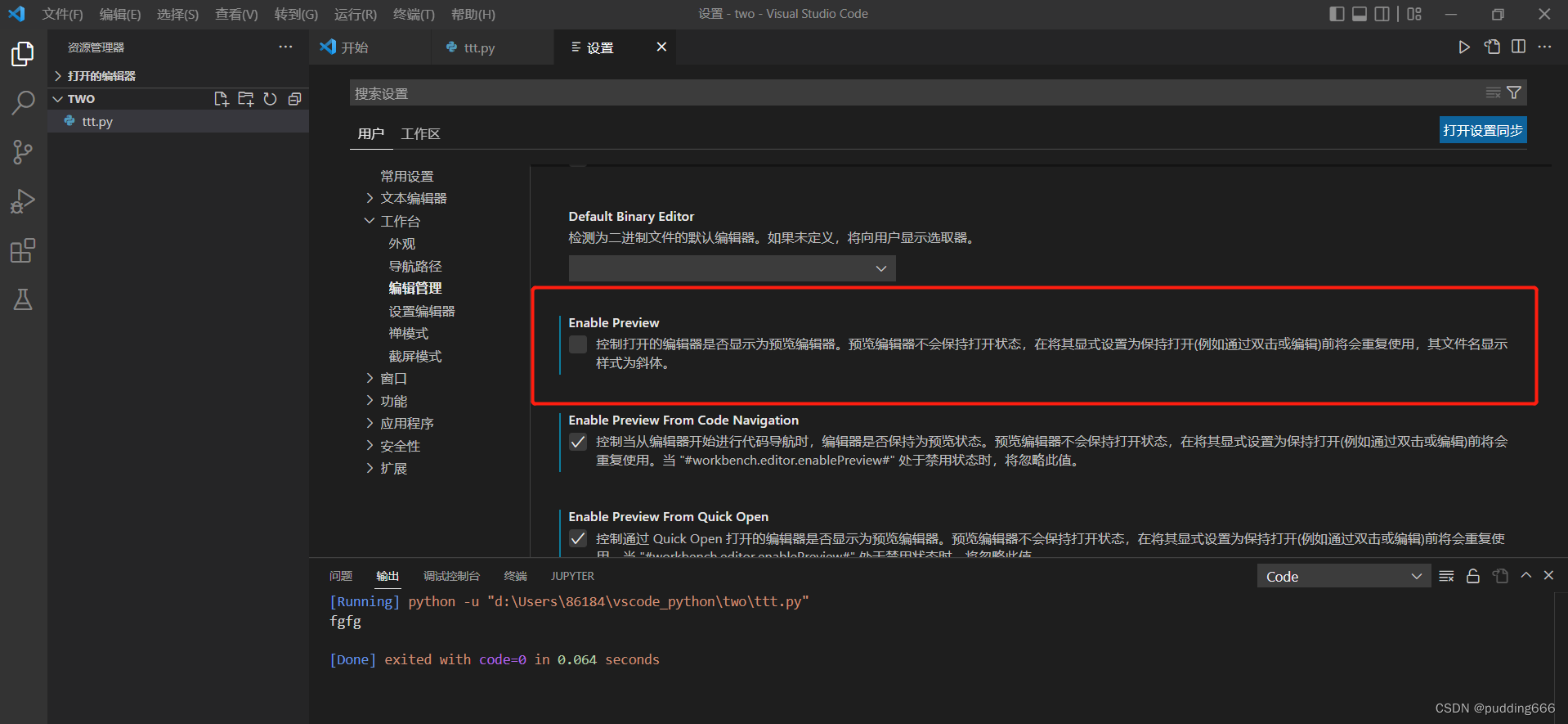Open the Explorer view in activity bar

click(23, 54)
